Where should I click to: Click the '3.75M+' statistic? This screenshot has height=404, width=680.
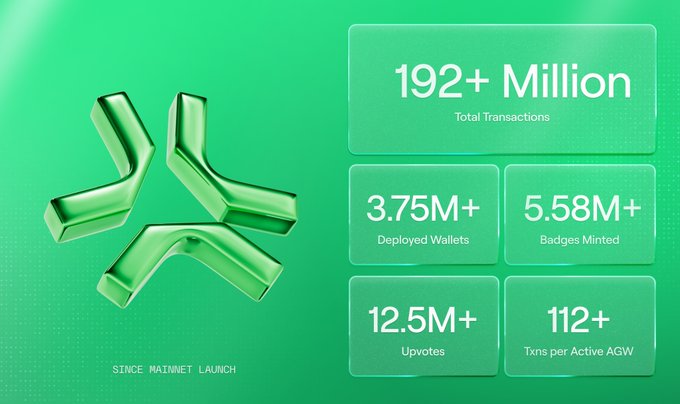coord(423,209)
